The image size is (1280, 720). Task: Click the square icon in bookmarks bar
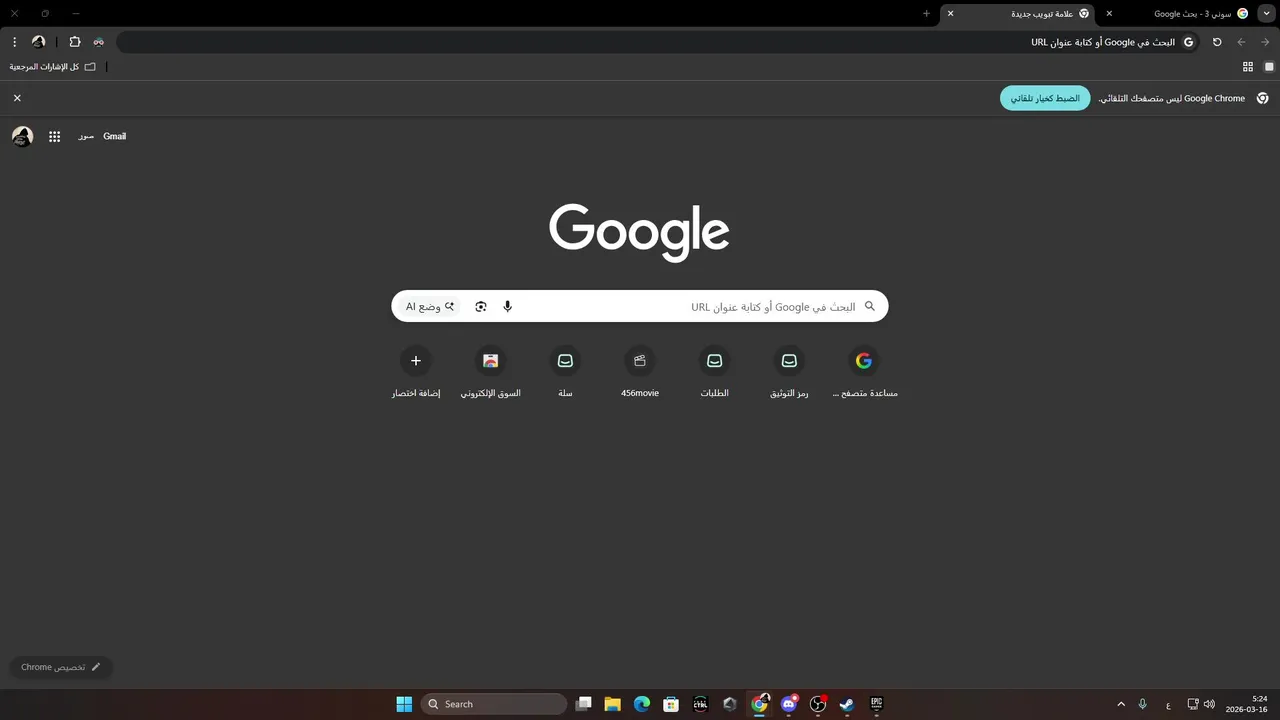pyautogui.click(x=1270, y=67)
